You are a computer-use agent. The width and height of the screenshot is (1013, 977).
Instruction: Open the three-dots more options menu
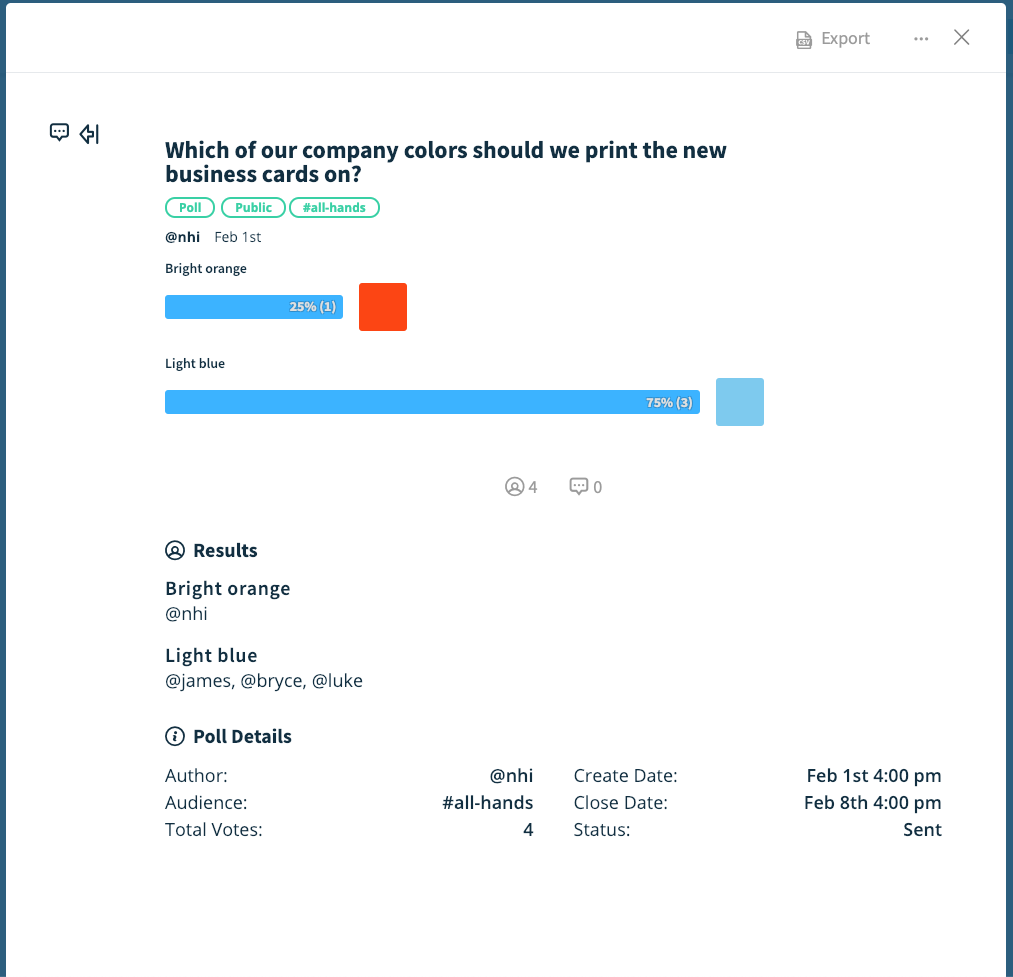[x=921, y=39]
